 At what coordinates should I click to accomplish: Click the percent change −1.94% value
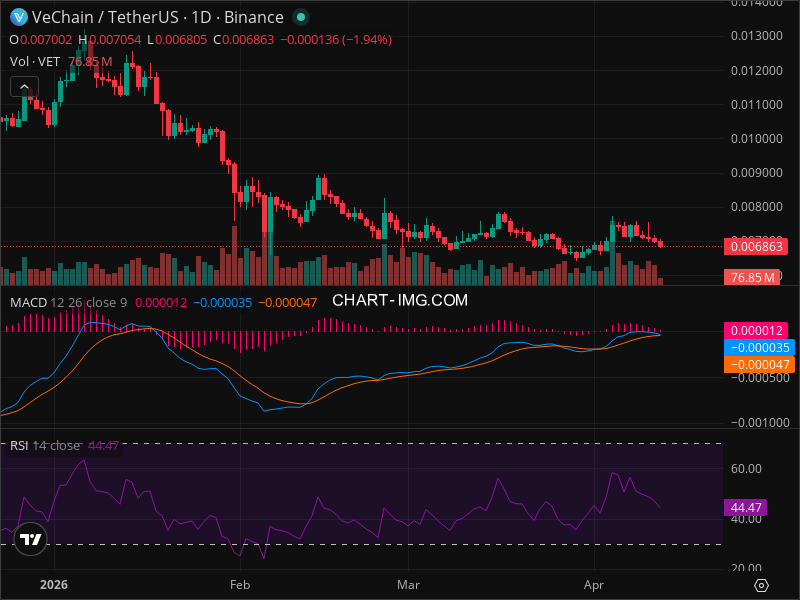point(367,40)
